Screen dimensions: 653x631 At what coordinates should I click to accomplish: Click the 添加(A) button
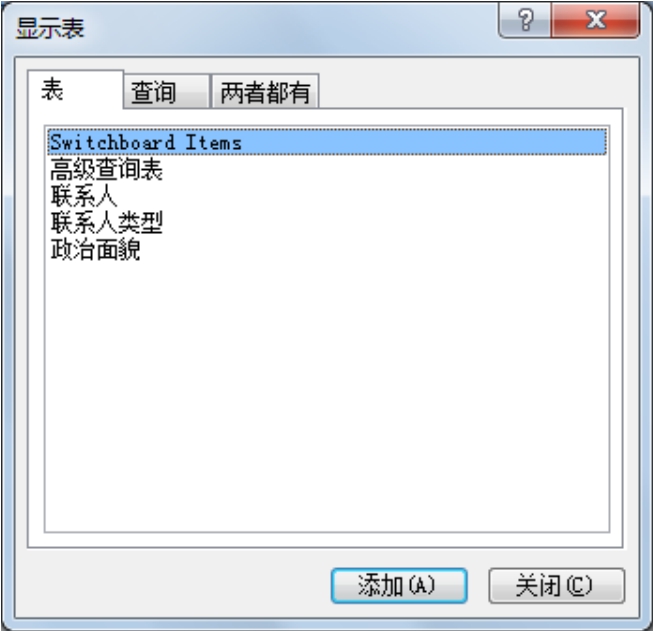399,585
